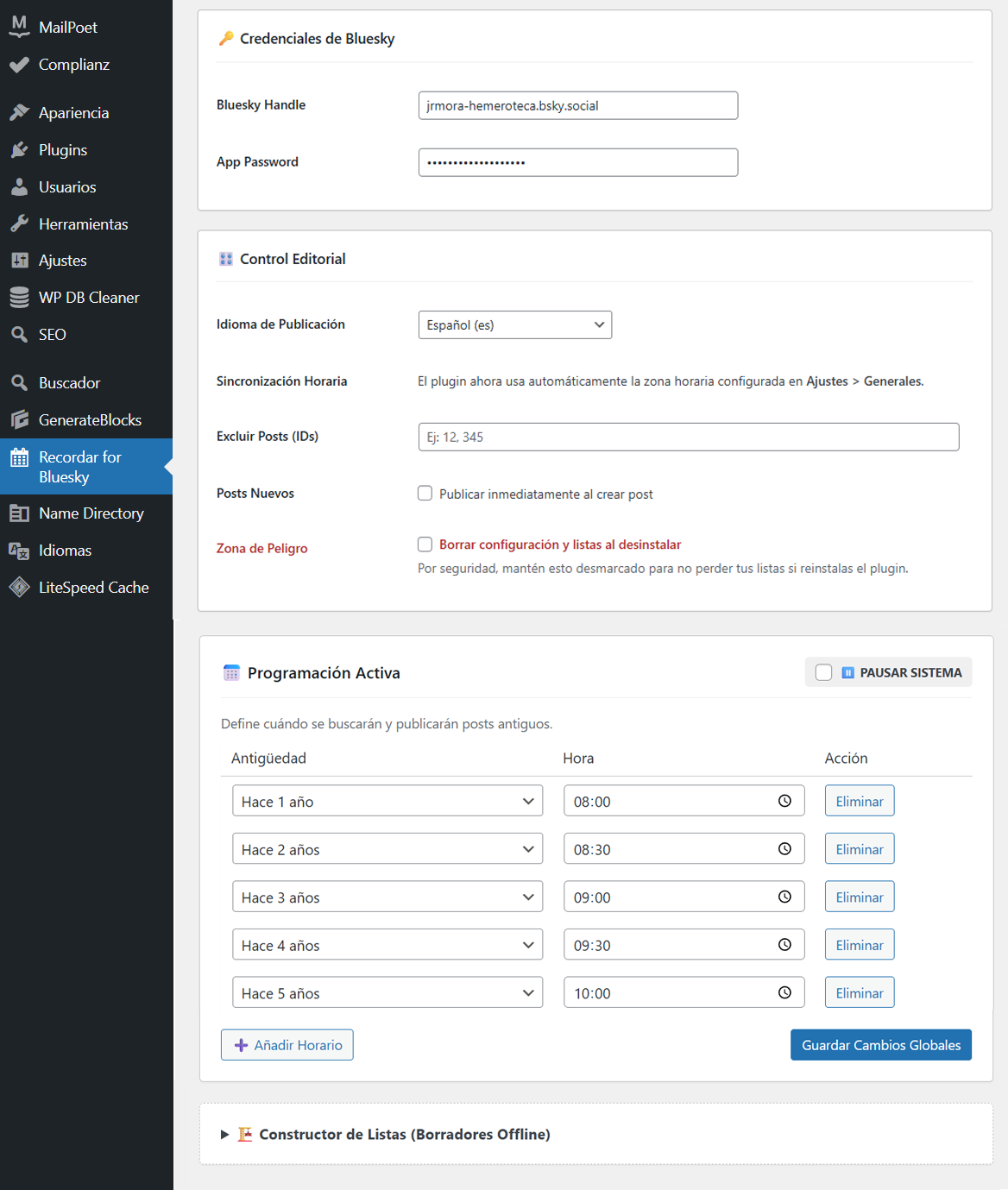Open the time picker clock for 08:00
Screen dimensions: 1008x1190
(784, 801)
